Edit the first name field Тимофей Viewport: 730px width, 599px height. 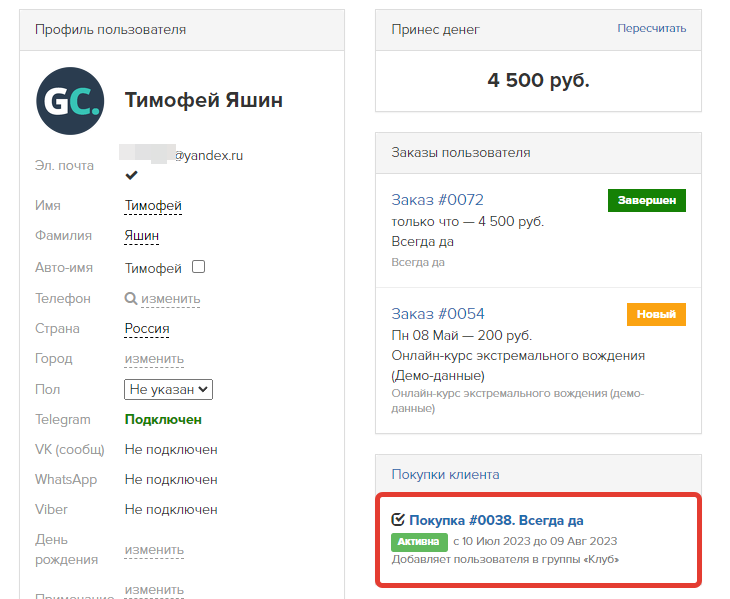coord(153,206)
